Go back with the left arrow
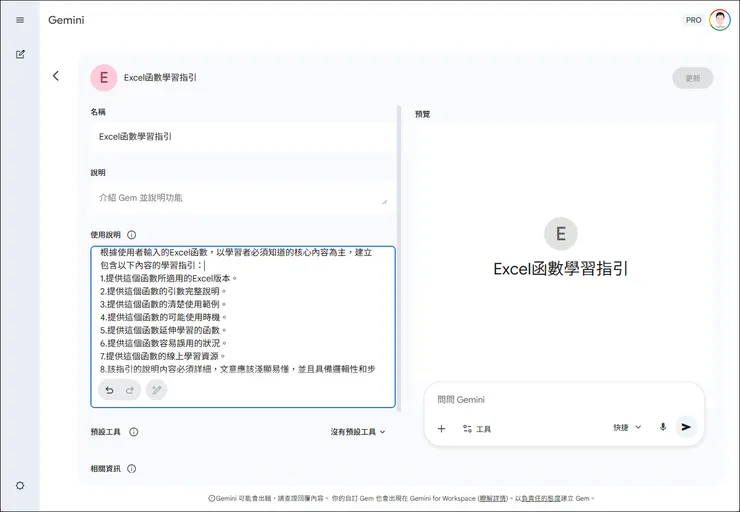The height and width of the screenshot is (512, 740). (x=56, y=76)
